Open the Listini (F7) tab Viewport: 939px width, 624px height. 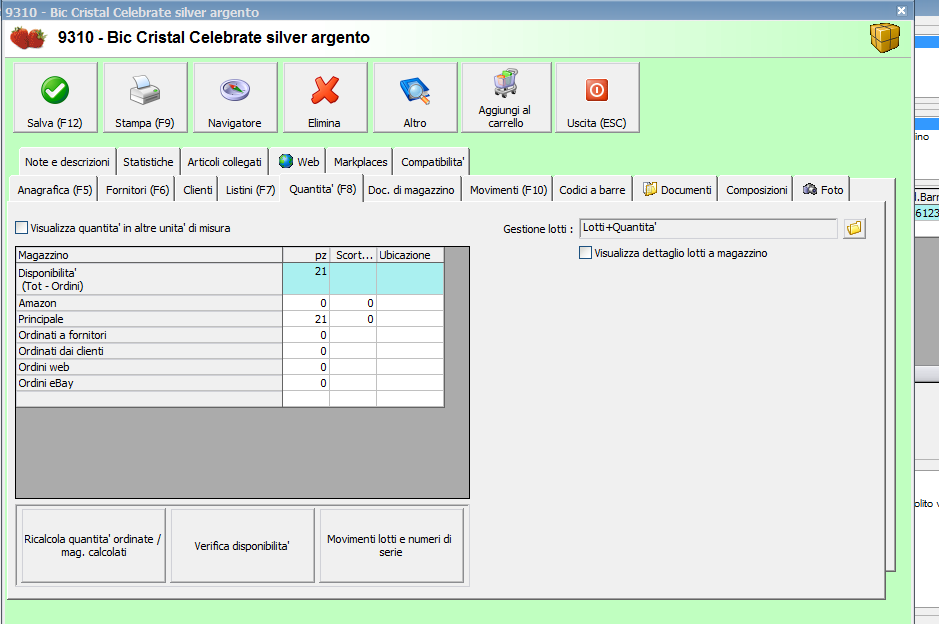[x=250, y=190]
